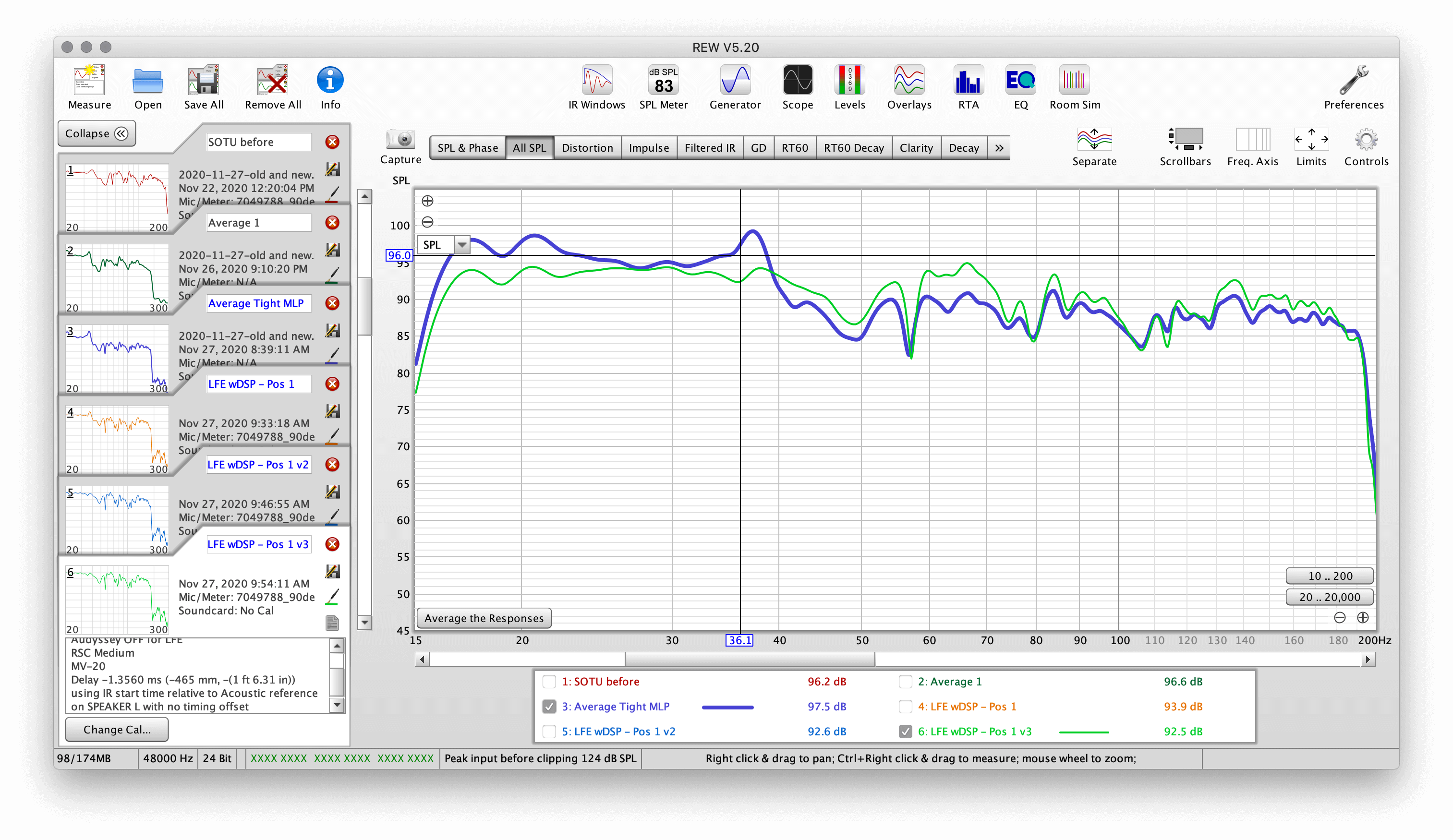Click vertical zoom-in plus icon on graph
This screenshot has height=840, width=1453.
pos(427,201)
